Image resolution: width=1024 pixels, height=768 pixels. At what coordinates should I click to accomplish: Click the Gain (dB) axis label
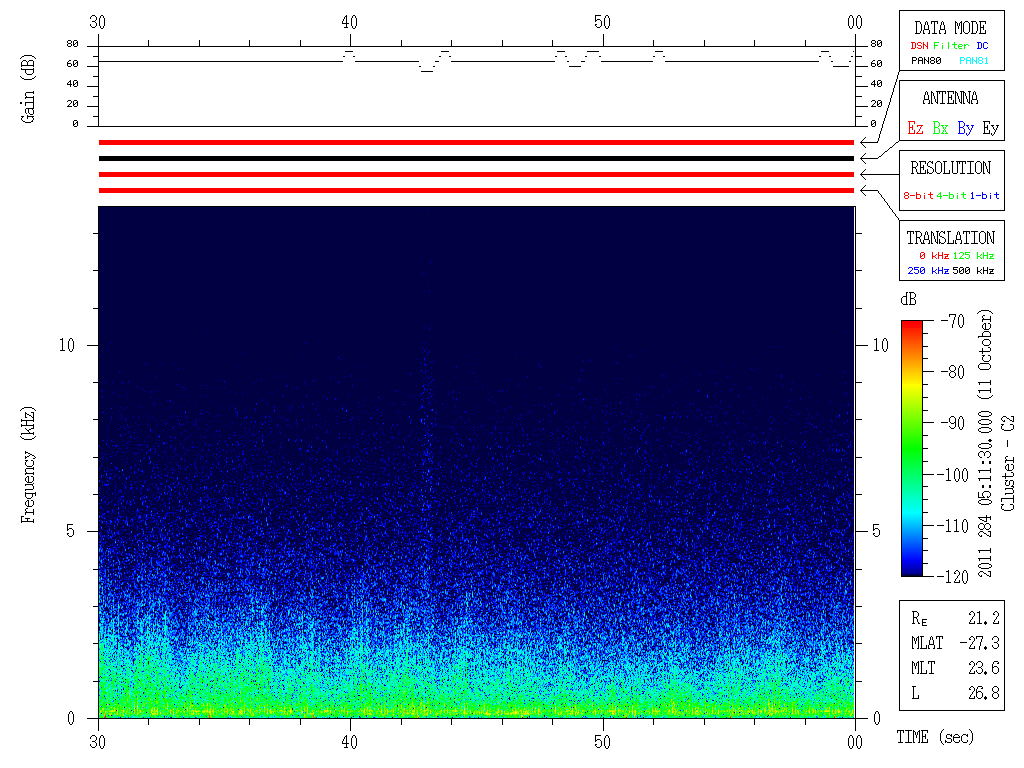pyautogui.click(x=28, y=88)
